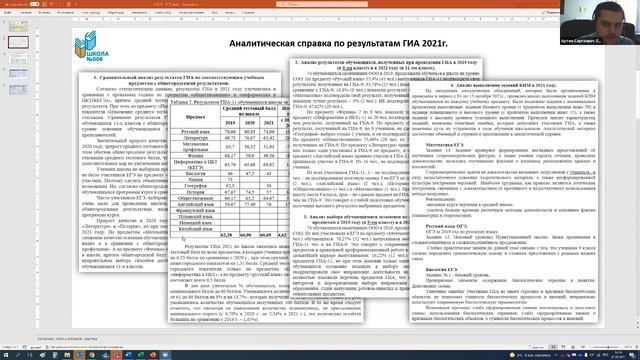This screenshot has width=640, height=360.
Task: Open the Рецензирование ribbon tab
Action: [x=191, y=13]
